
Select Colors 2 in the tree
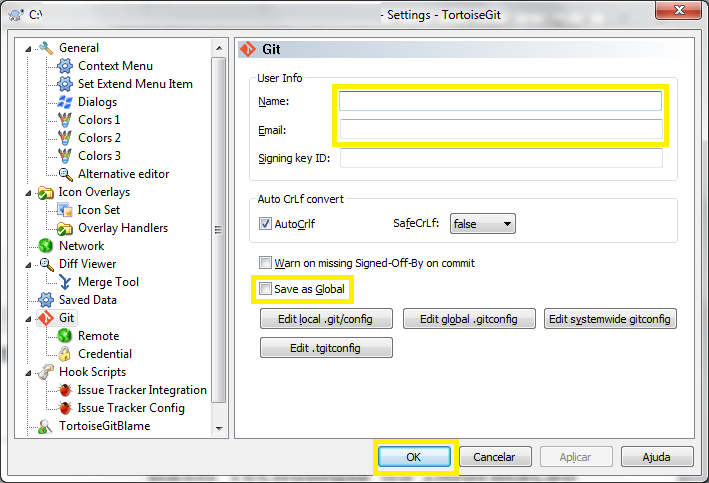click(99, 138)
